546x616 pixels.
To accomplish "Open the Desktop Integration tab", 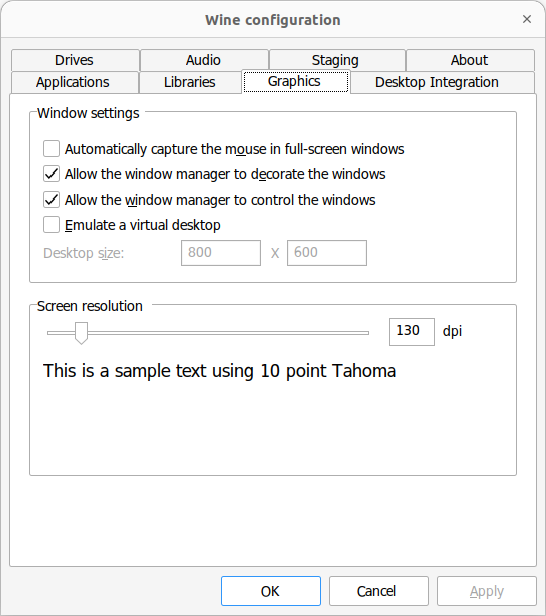I will (442, 82).
